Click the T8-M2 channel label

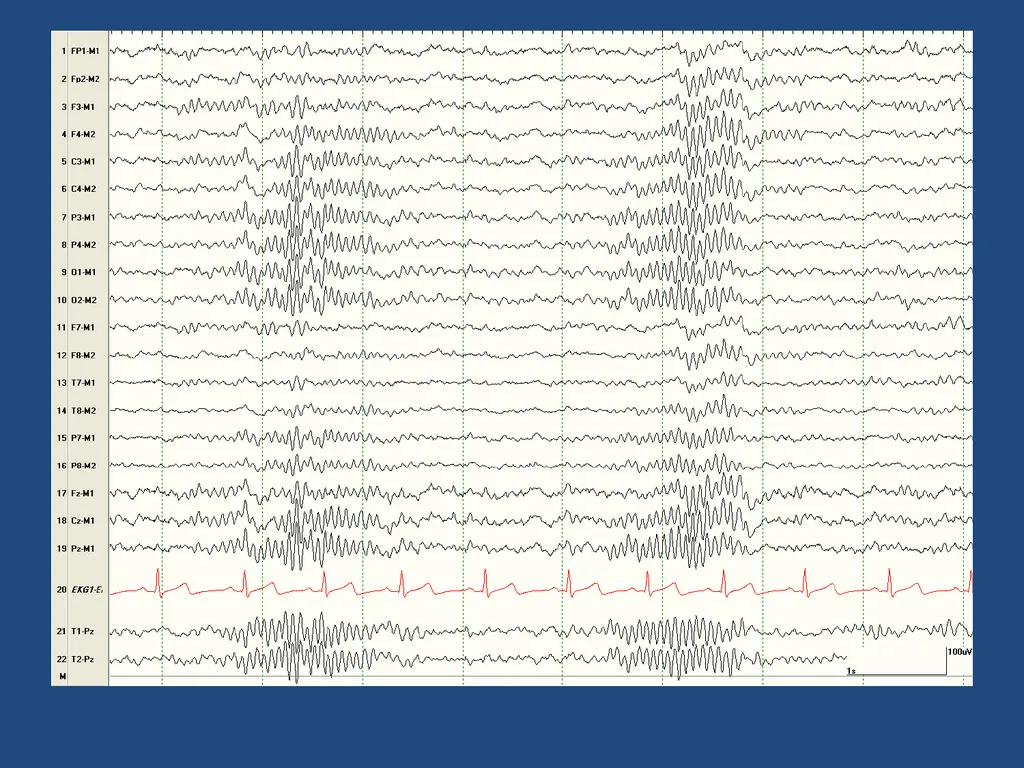84,410
